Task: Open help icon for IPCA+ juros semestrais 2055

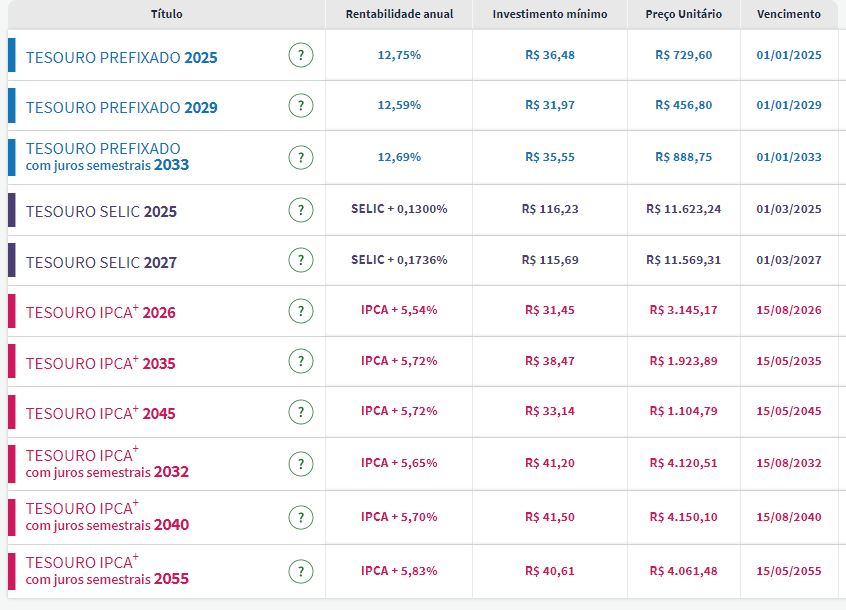Action: coord(300,571)
